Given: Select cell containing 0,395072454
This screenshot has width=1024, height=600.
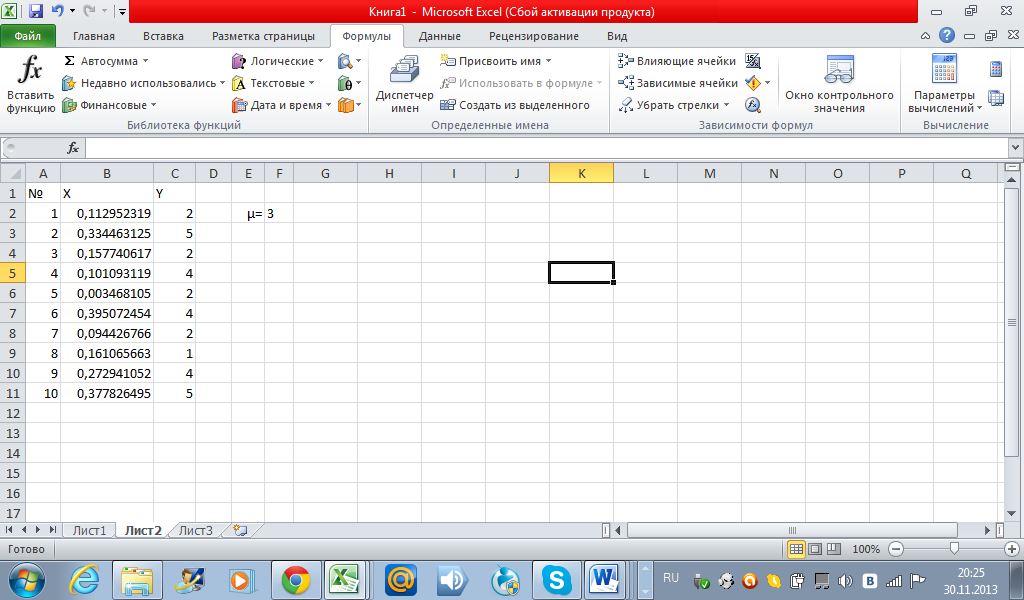Looking at the screenshot, I should pos(107,313).
